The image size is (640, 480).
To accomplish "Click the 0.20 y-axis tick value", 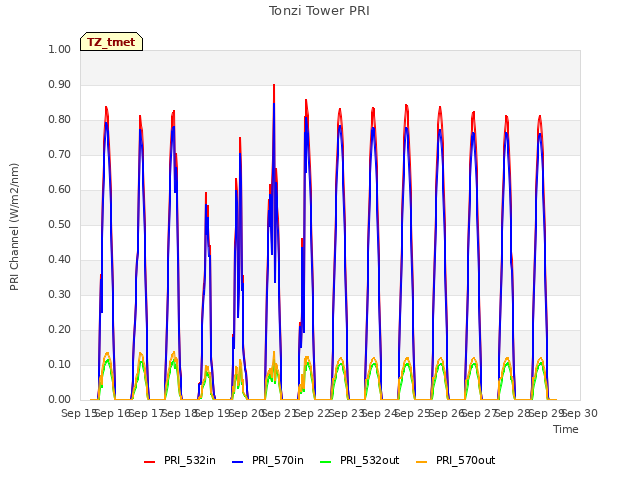I will tap(60, 330).
